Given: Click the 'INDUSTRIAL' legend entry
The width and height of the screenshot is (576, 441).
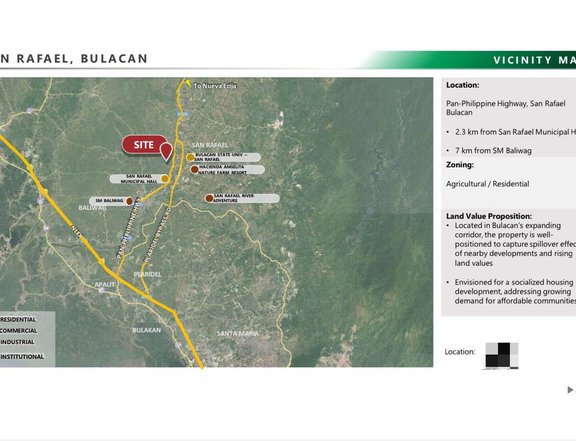Looking at the screenshot, I should tap(17, 342).
